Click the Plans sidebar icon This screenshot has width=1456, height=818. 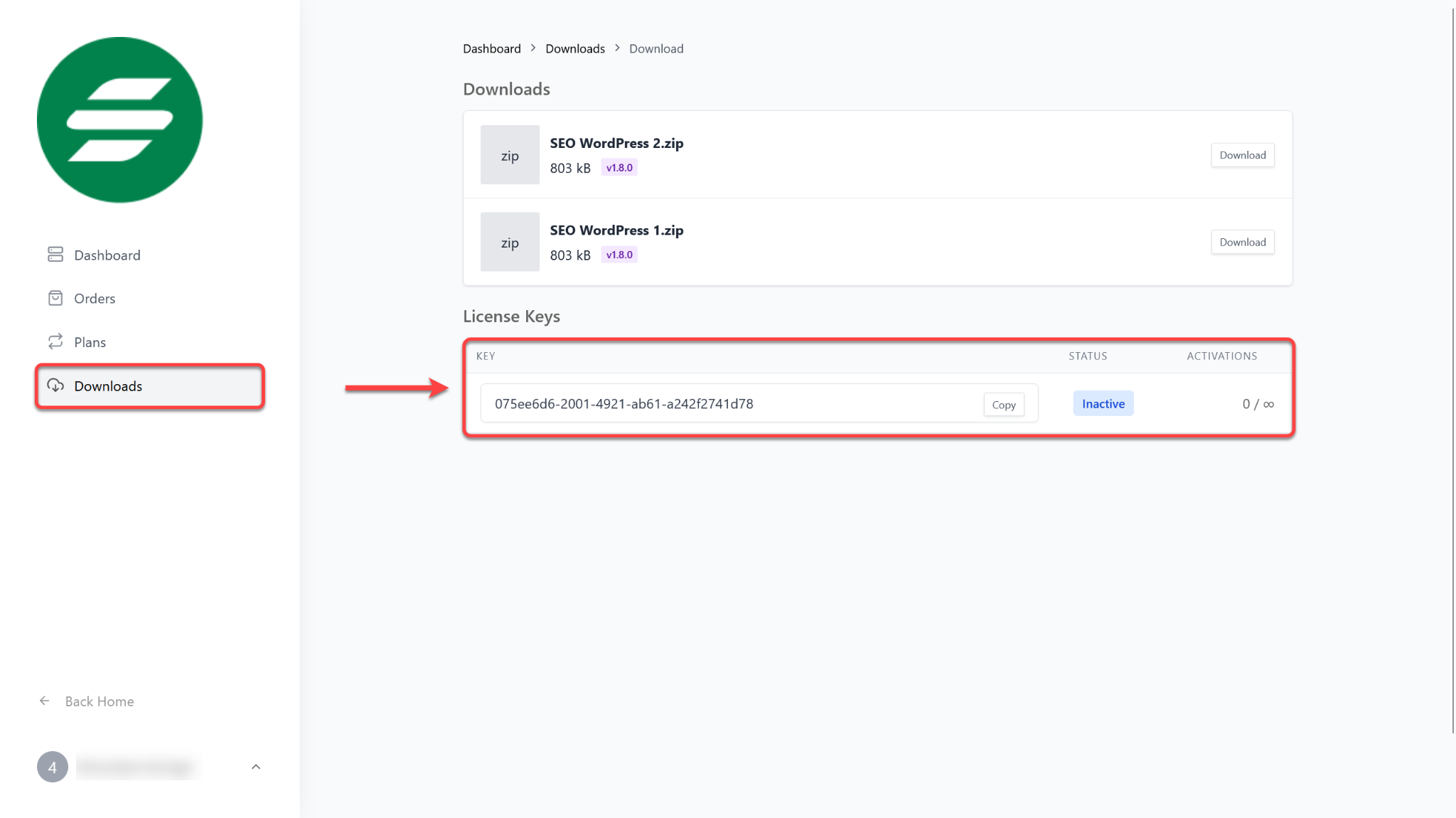click(54, 341)
